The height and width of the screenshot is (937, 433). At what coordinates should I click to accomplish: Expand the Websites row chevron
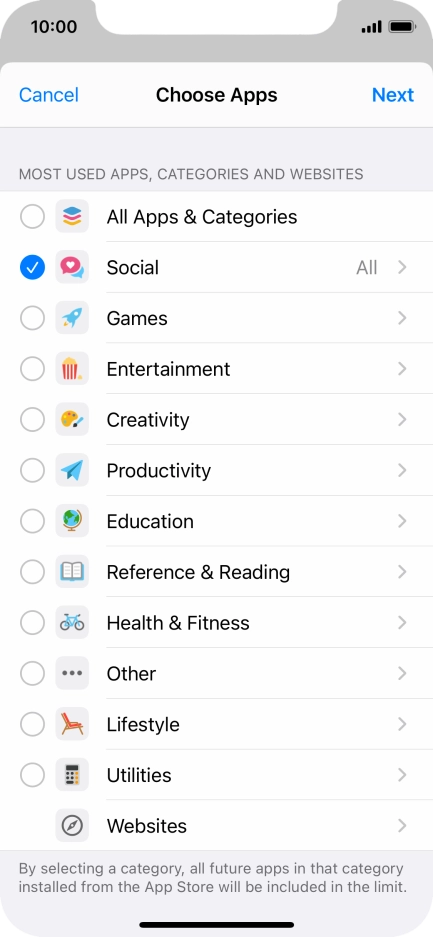click(x=403, y=826)
